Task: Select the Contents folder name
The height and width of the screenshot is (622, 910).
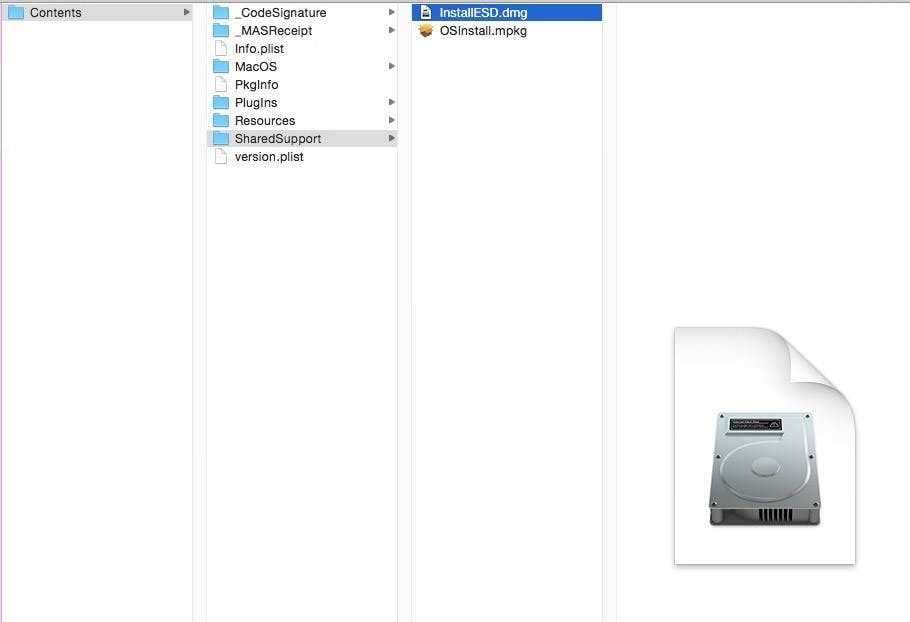Action: click(56, 12)
